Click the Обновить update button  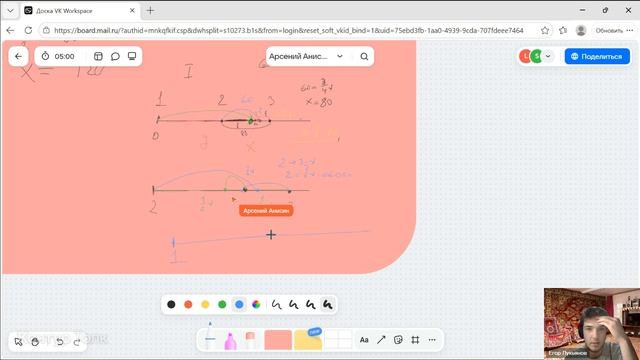pos(609,31)
